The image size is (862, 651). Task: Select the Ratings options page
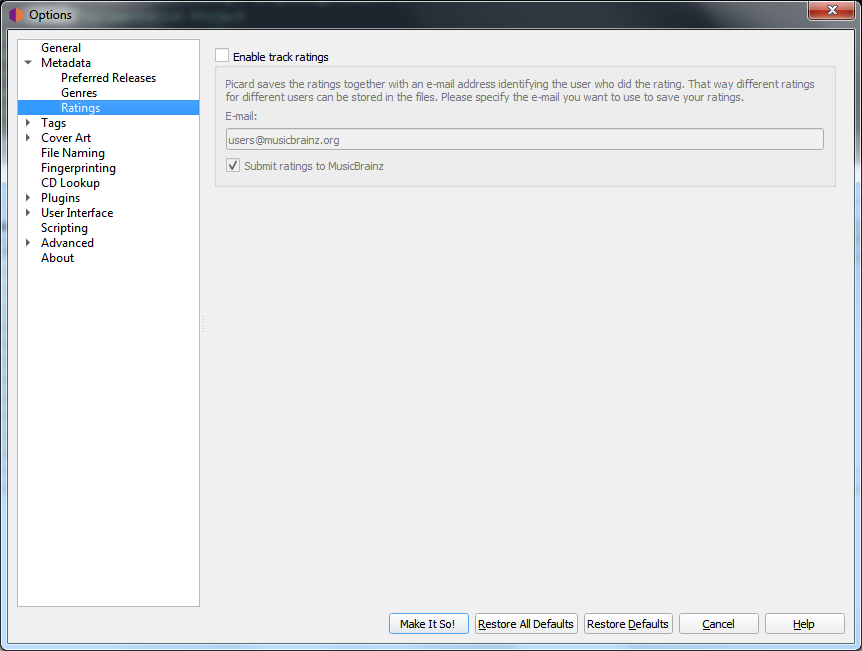click(108, 108)
